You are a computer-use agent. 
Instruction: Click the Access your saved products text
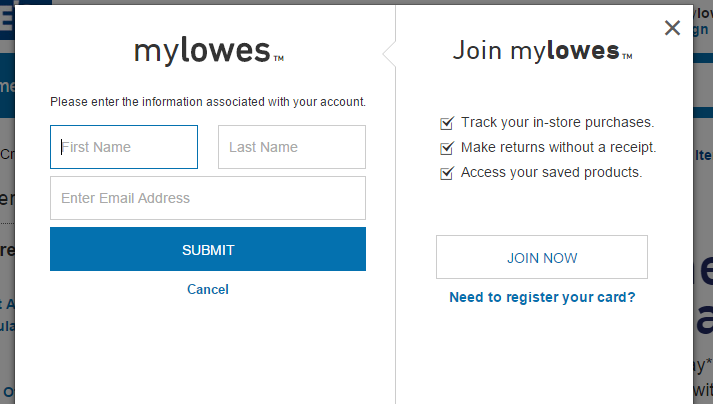(x=552, y=172)
